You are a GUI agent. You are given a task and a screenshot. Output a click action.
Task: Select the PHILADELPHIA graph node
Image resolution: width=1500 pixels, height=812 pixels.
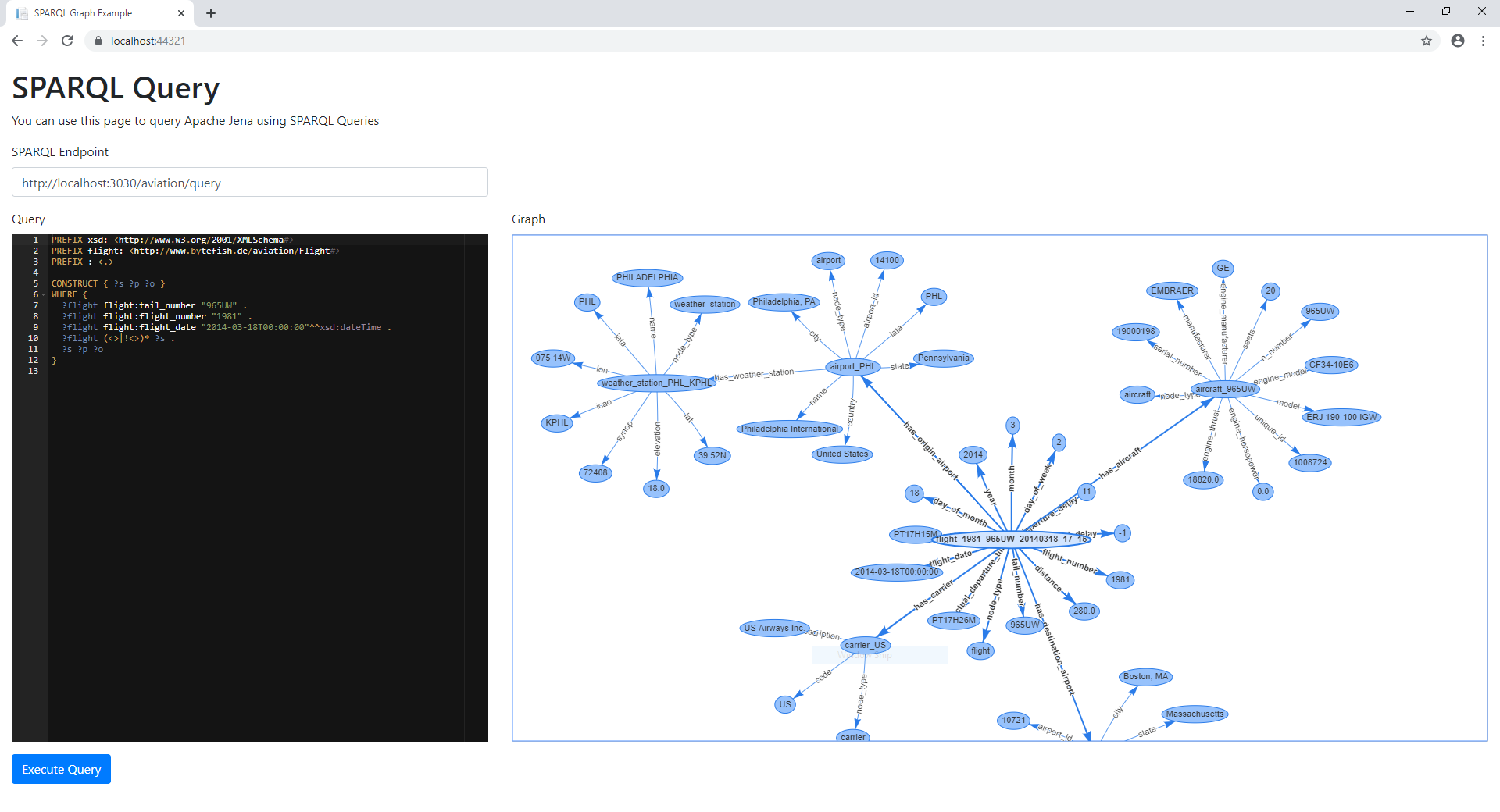click(x=647, y=277)
